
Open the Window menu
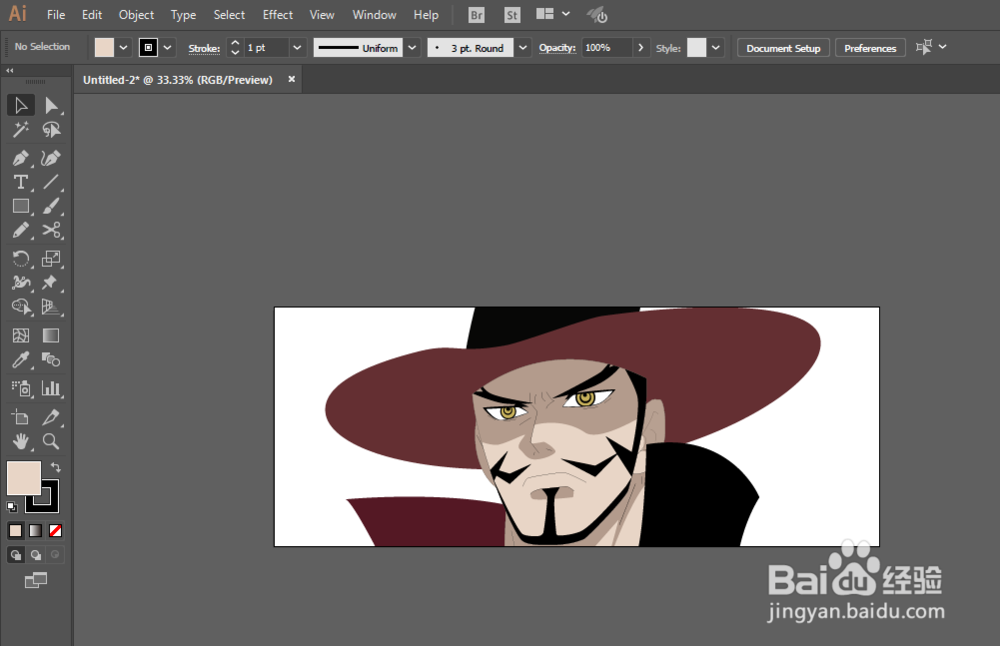pyautogui.click(x=374, y=15)
